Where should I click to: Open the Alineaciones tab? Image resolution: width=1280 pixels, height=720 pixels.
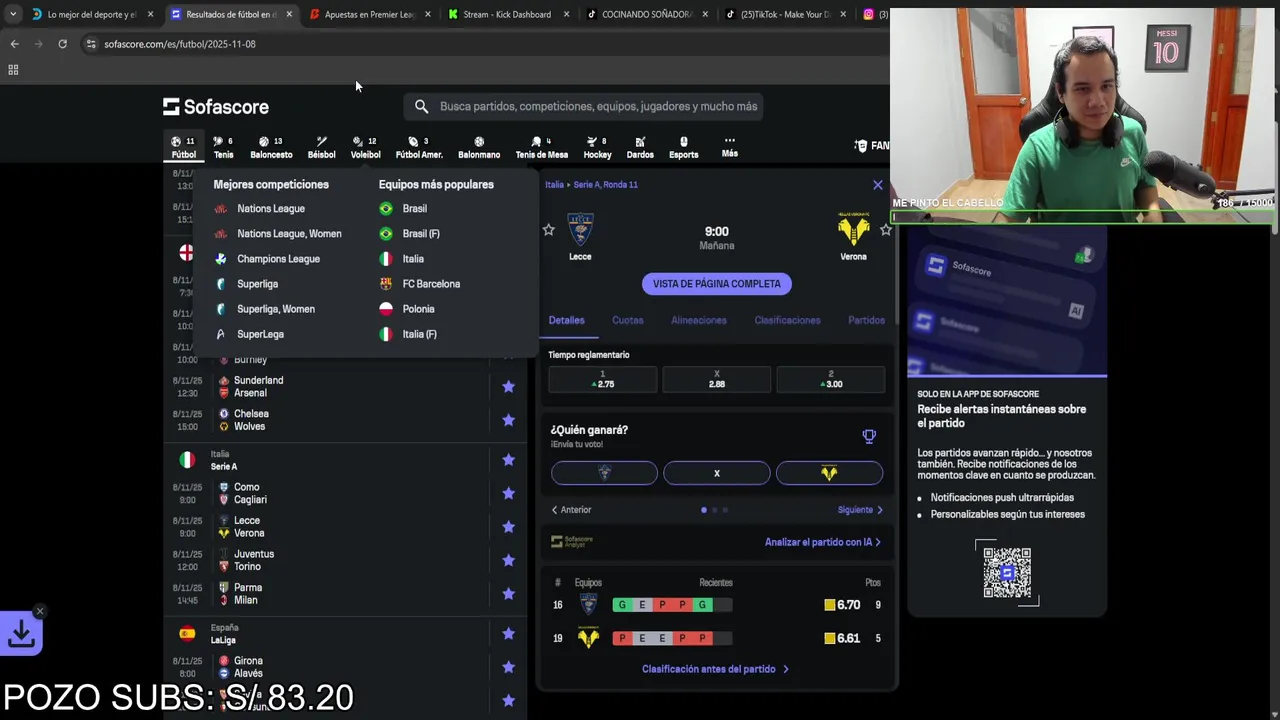(699, 320)
